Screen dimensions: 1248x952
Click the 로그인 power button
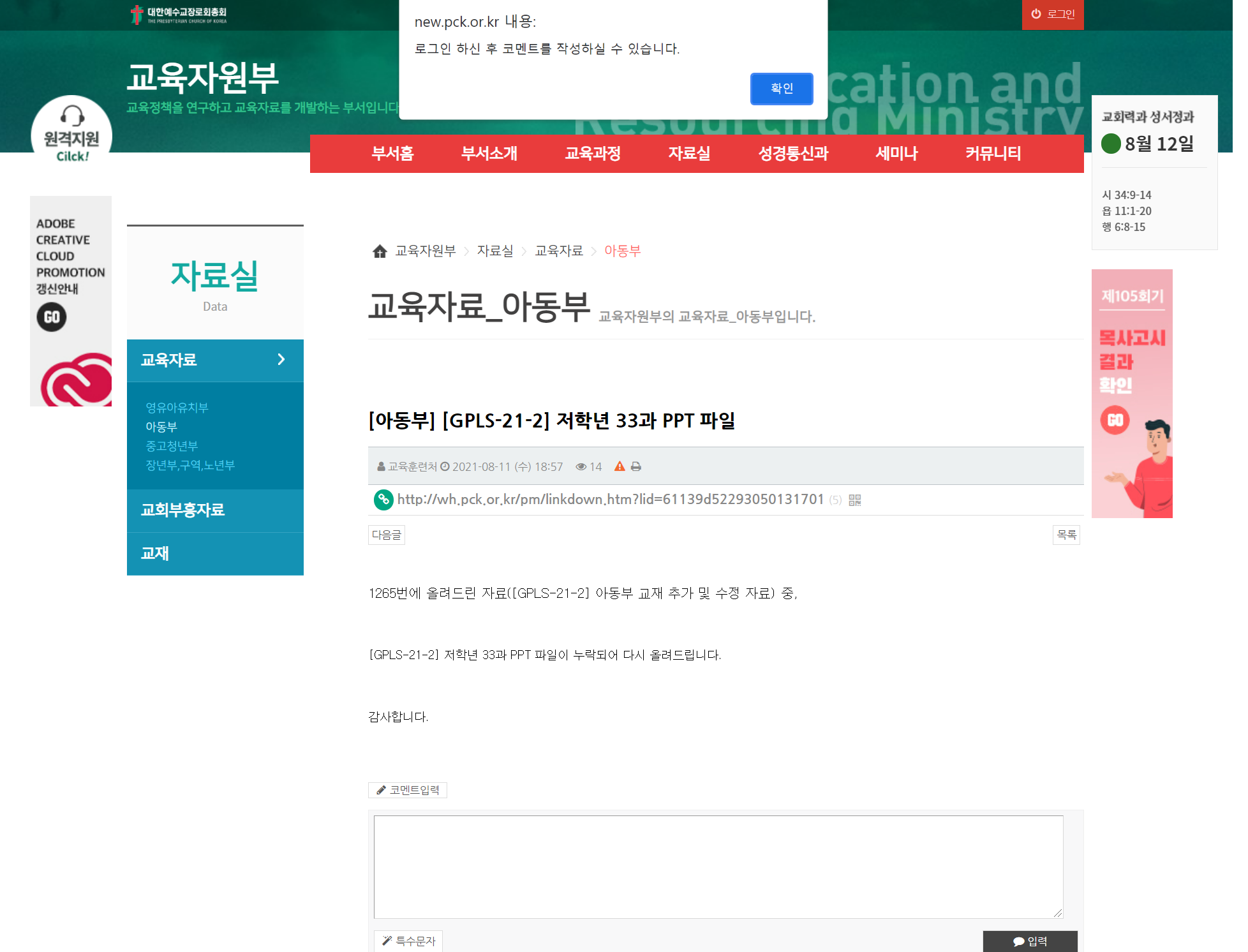click(x=1052, y=14)
